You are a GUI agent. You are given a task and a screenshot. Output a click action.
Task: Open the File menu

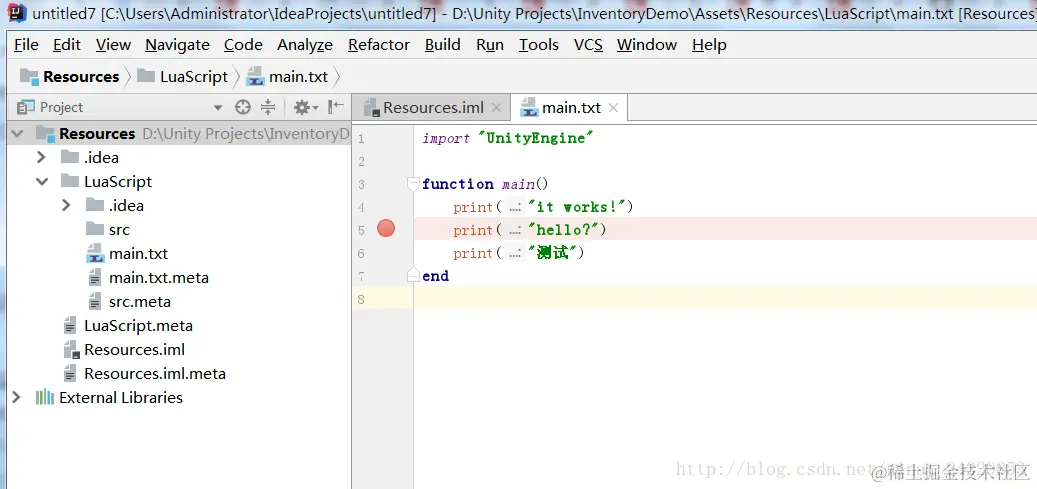click(x=26, y=45)
